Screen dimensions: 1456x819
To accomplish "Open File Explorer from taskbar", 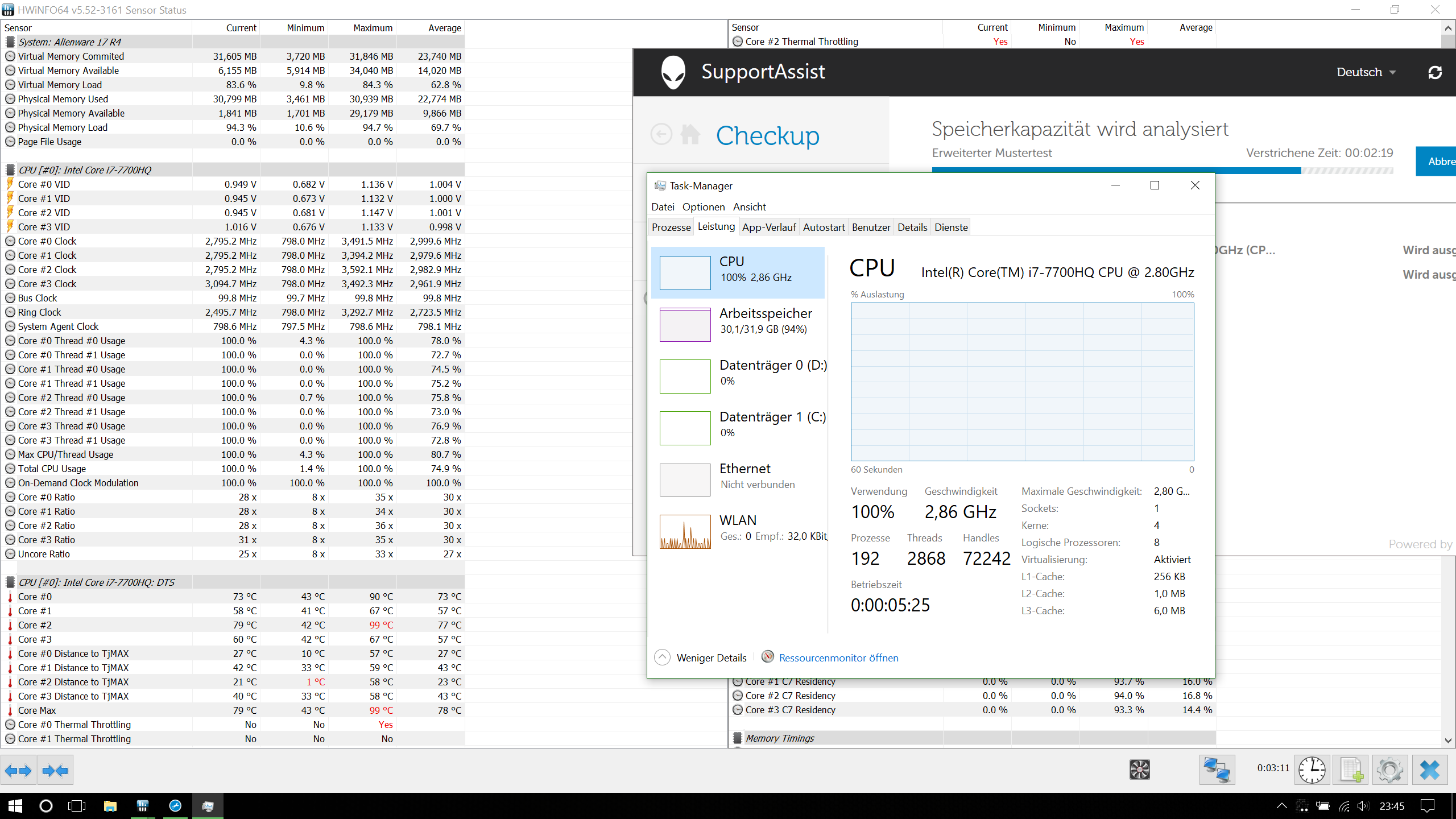I will 110,805.
